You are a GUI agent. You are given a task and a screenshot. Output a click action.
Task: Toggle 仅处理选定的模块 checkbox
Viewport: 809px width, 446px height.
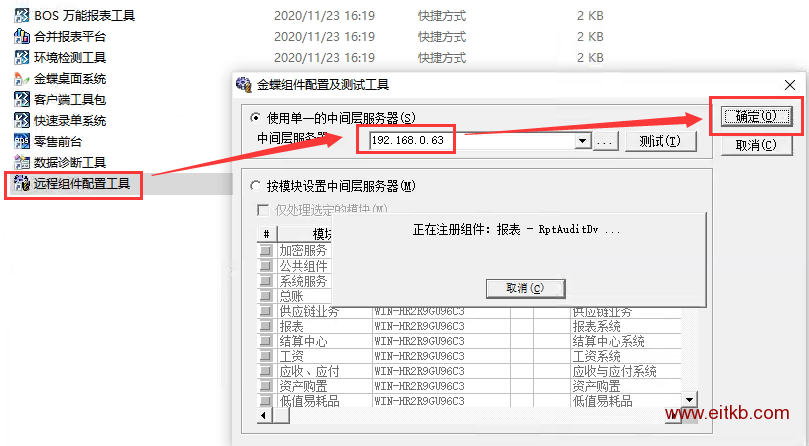tap(263, 210)
